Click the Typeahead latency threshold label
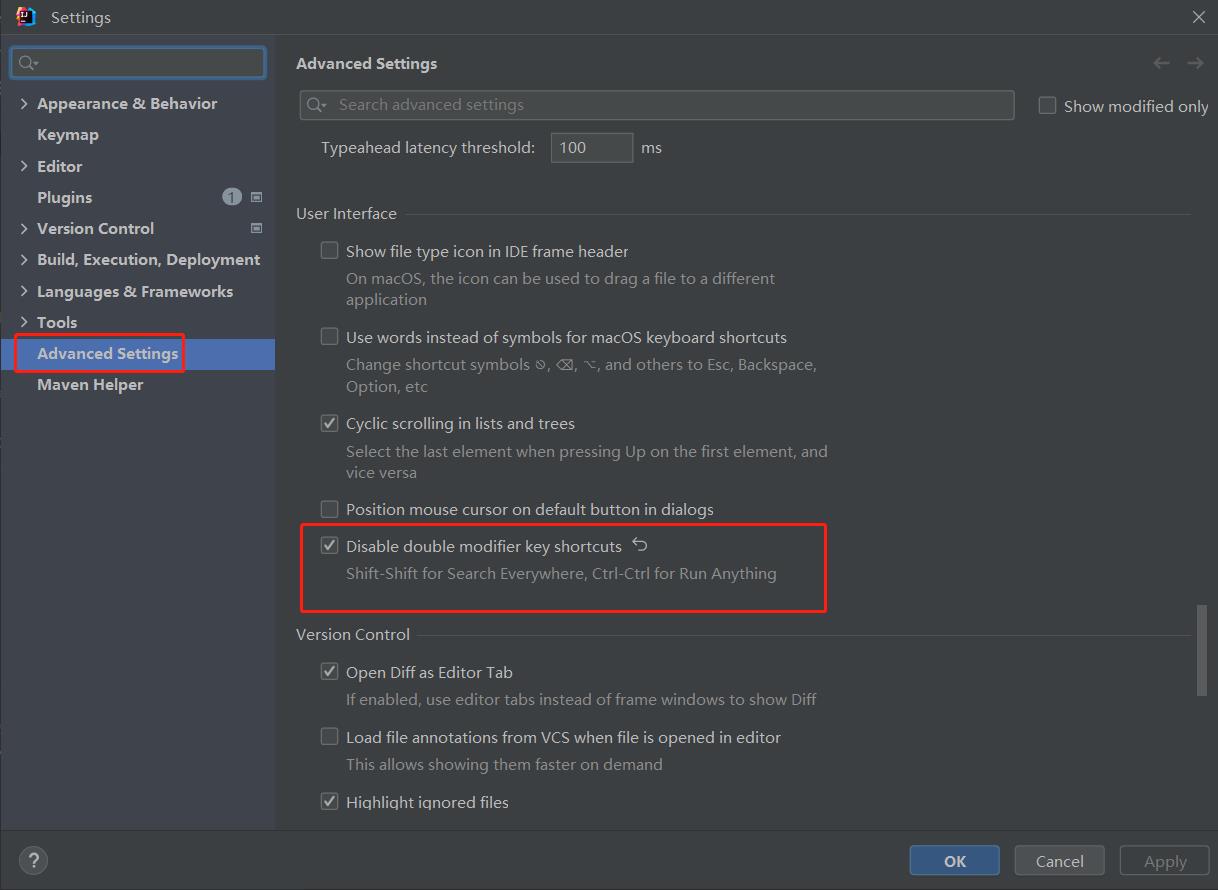This screenshot has height=890, width=1218. 428,147
